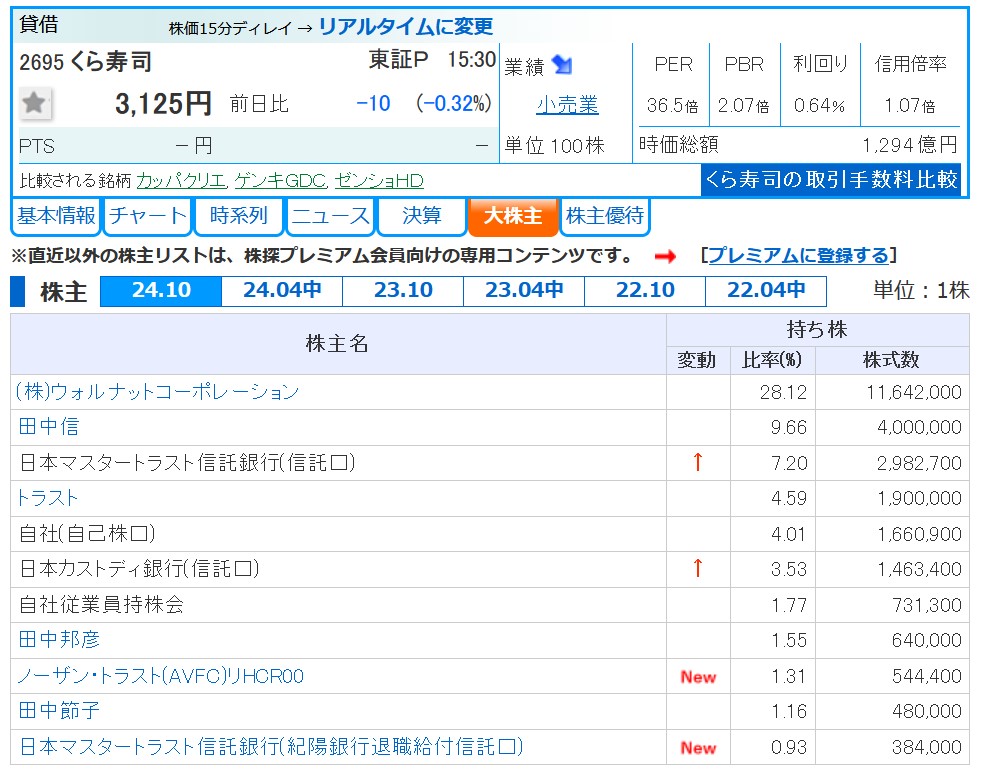Open shareholder 田中邦彦
981x775 pixels.
coord(59,639)
